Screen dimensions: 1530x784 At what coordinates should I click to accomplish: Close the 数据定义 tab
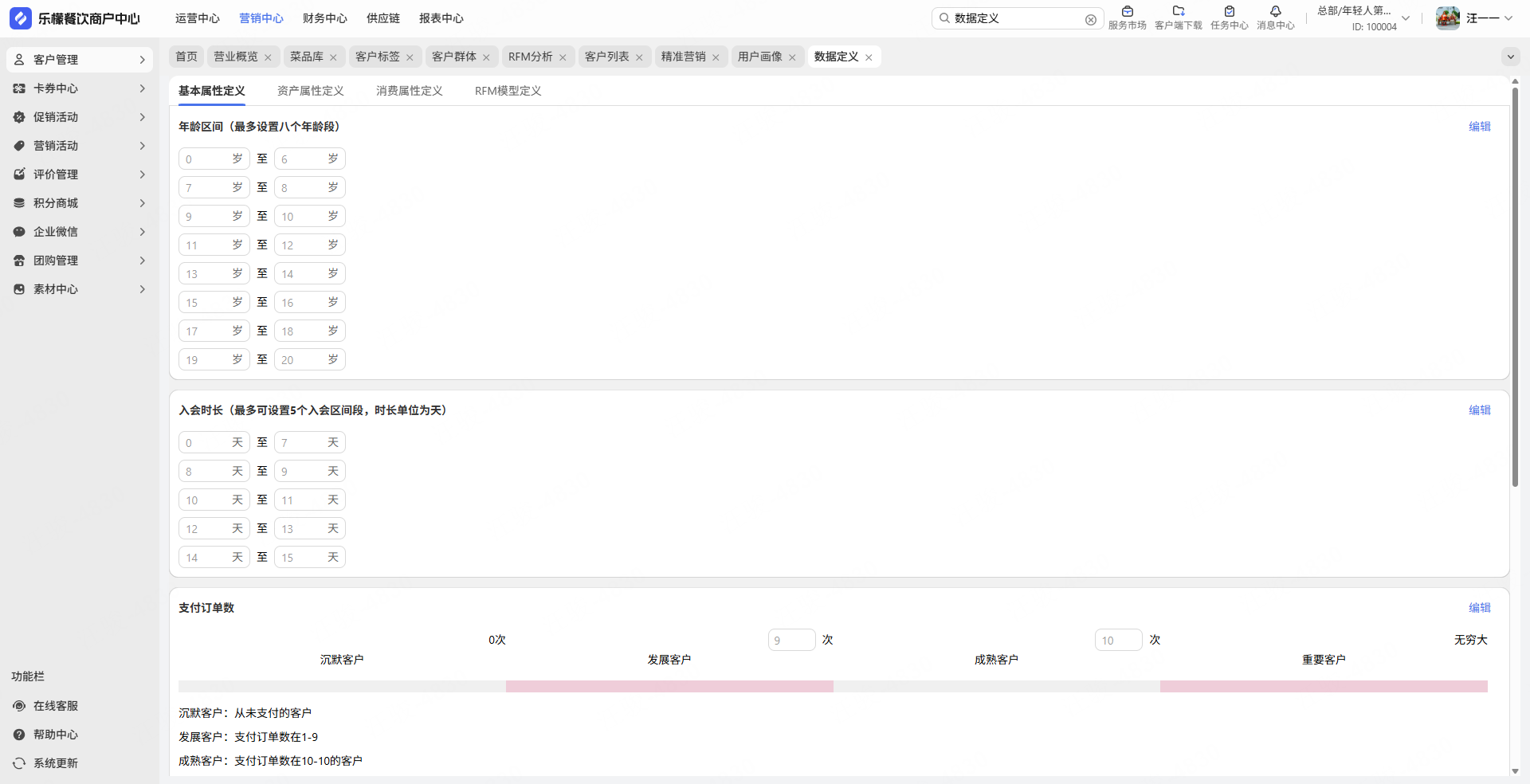(x=869, y=57)
